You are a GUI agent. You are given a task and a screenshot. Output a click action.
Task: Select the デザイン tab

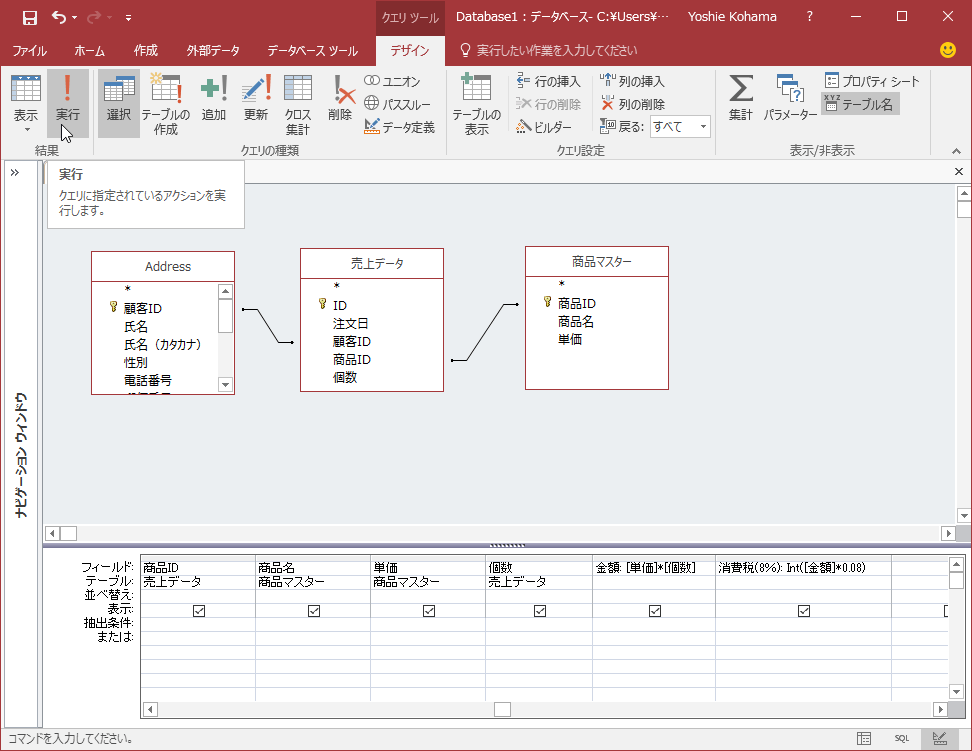tap(410, 51)
